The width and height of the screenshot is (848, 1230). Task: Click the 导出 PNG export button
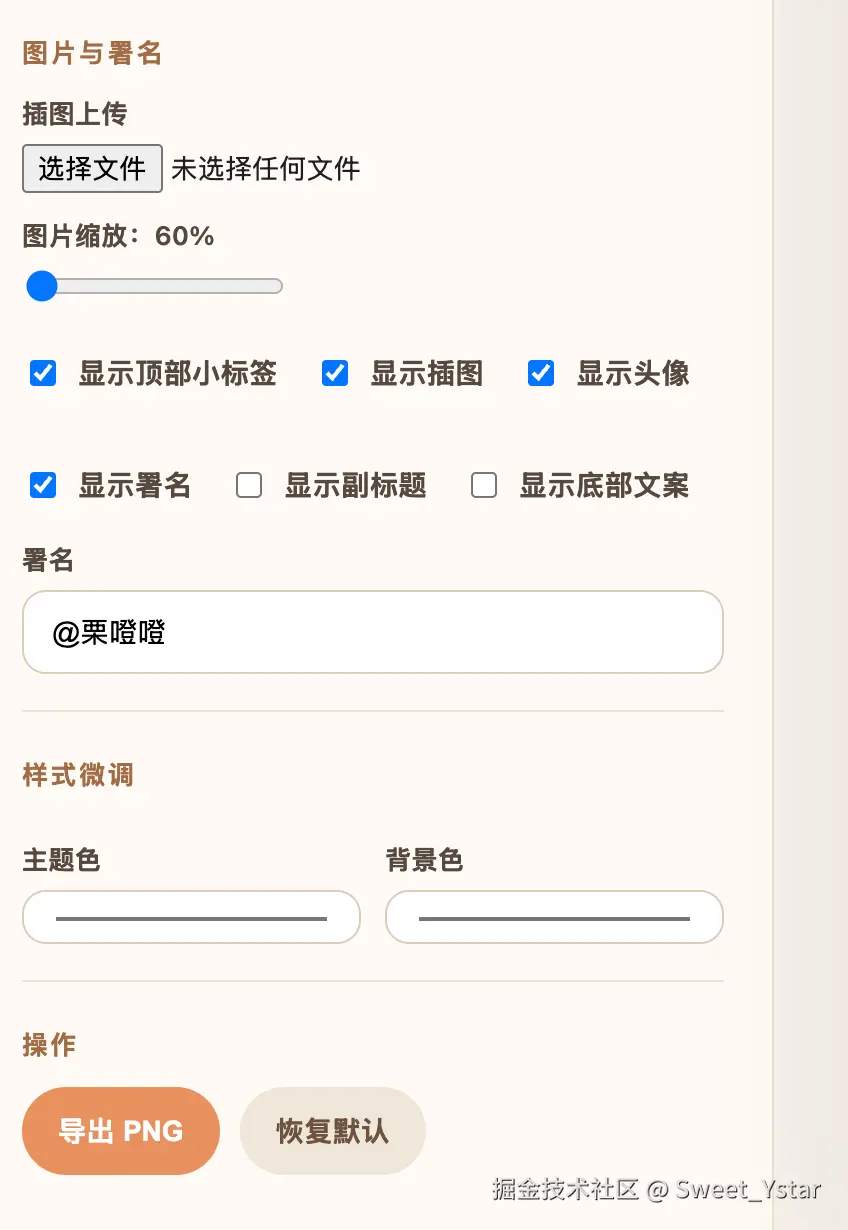tap(121, 1130)
